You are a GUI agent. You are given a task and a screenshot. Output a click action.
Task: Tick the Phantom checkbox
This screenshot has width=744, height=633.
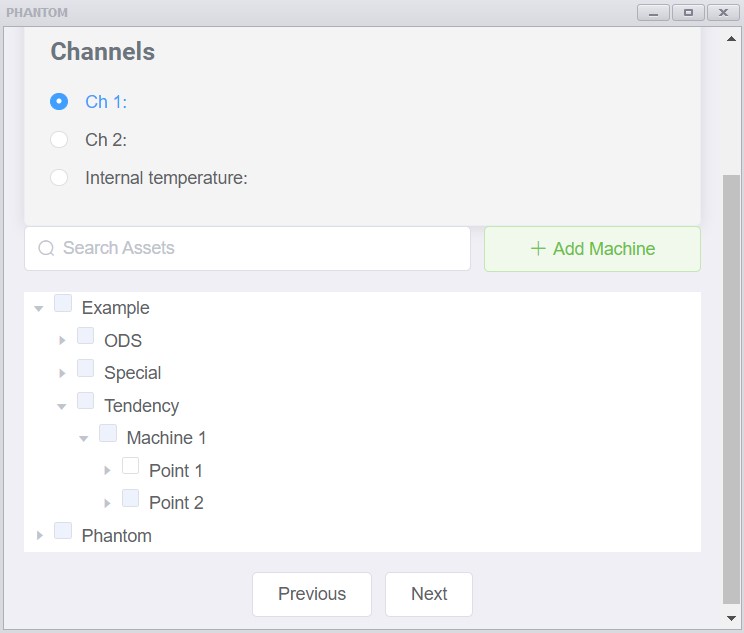click(63, 531)
